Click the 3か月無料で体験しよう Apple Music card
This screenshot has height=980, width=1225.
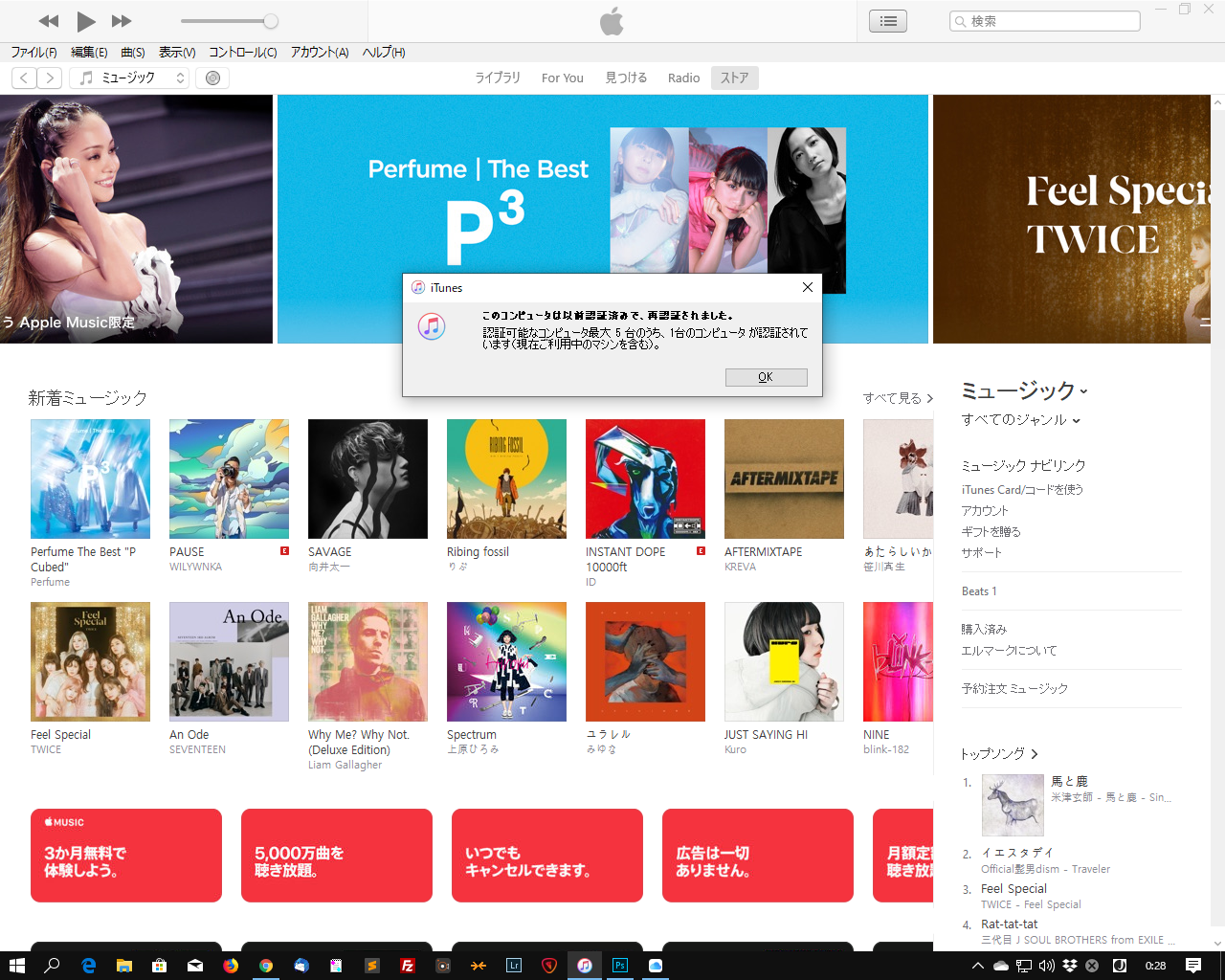[126, 856]
